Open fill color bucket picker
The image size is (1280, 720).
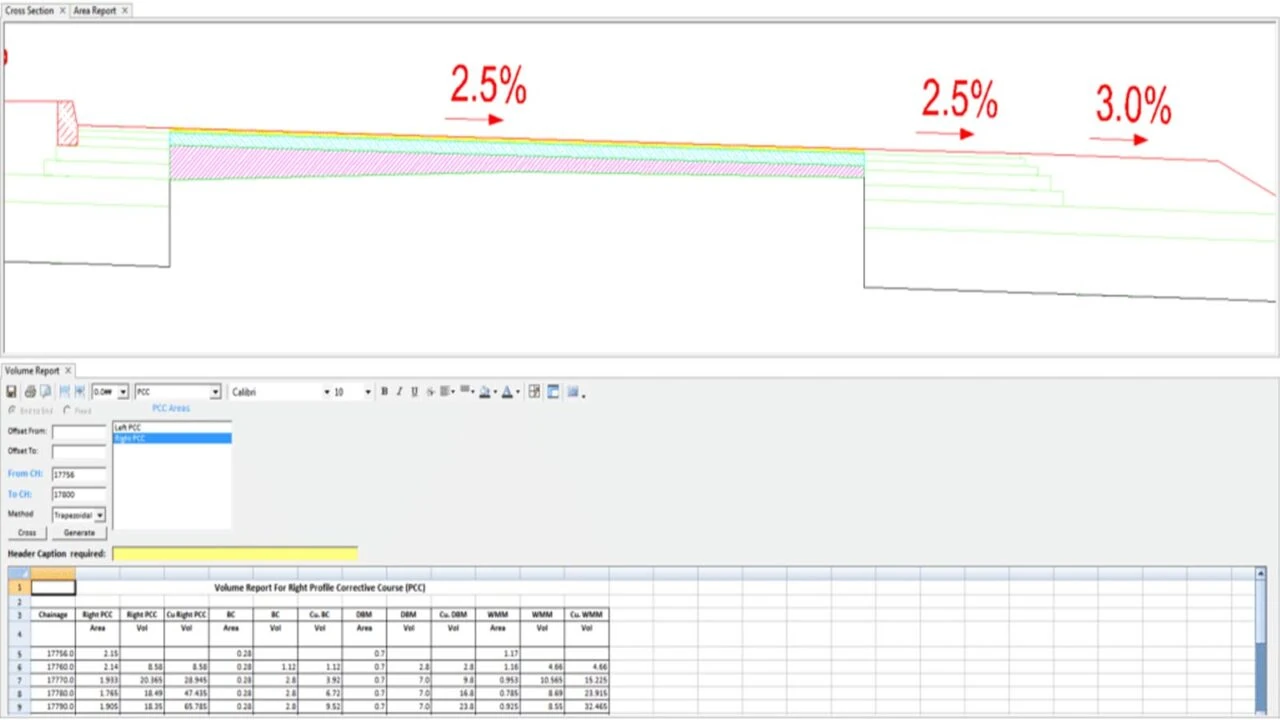(x=487, y=392)
